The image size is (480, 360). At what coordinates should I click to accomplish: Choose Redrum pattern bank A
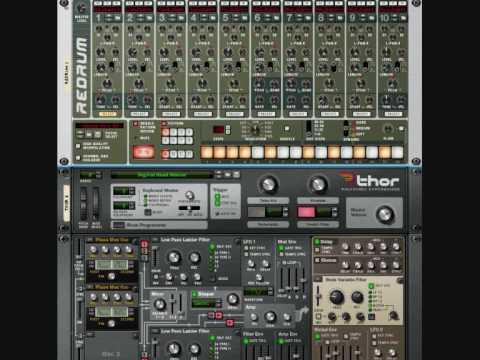(x=166, y=154)
